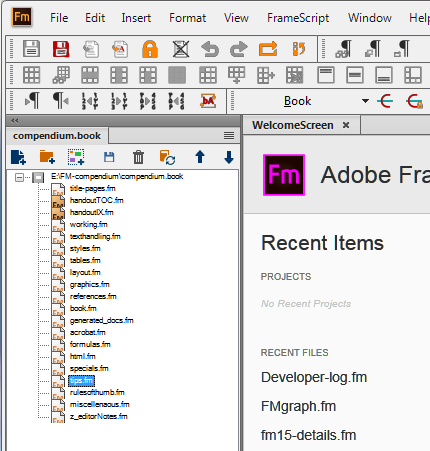Open the Format menu
430x451 pixels.
[187, 18]
